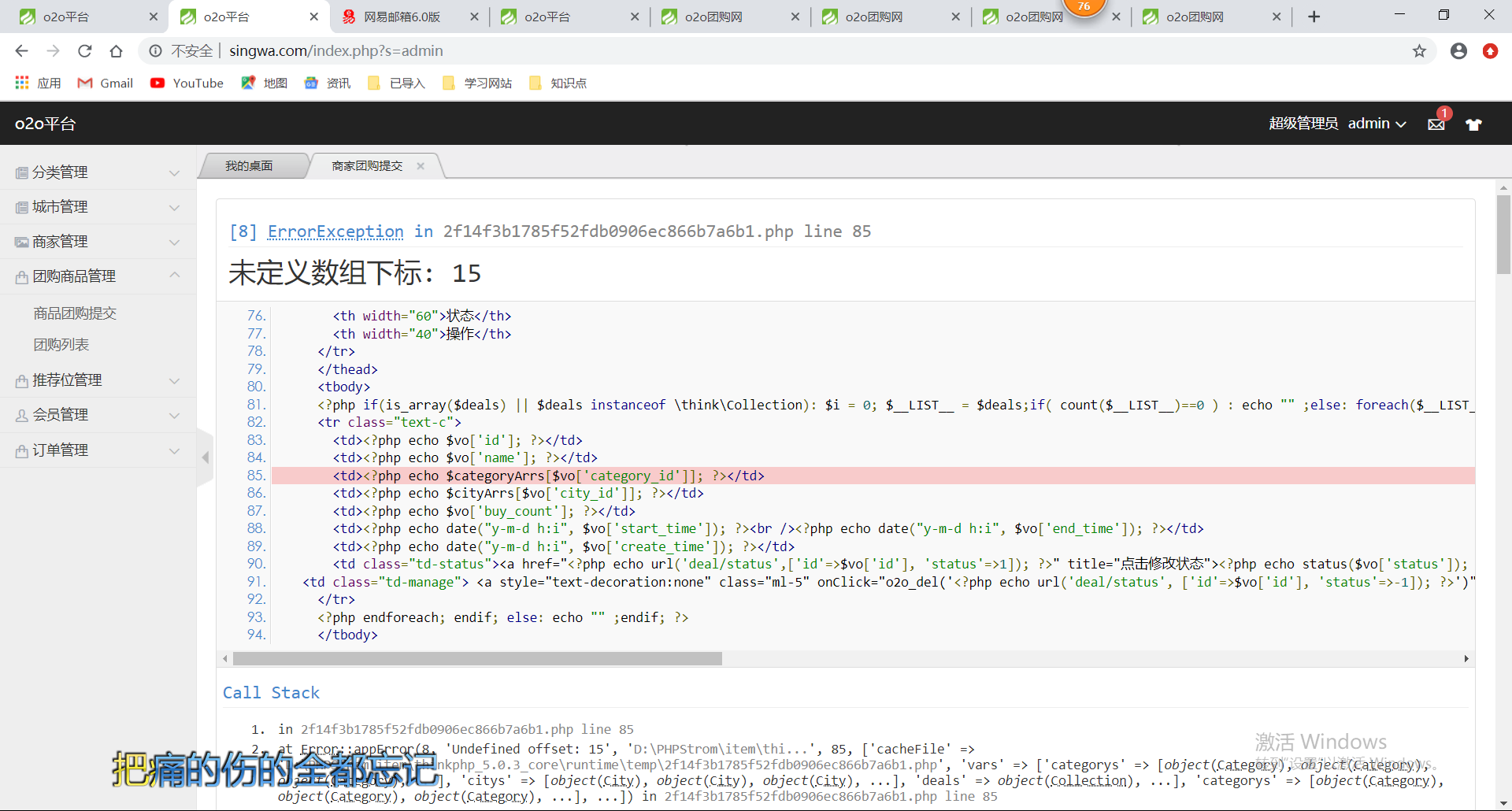Open the Gmail bookmark
Image resolution: width=1512 pixels, height=811 pixels.
(105, 83)
